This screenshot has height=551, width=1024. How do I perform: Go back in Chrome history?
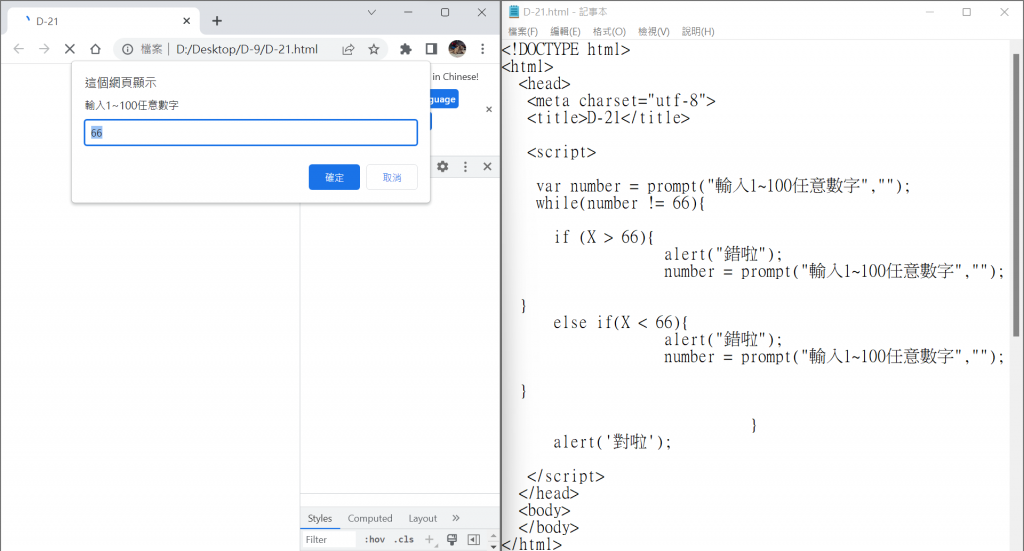tap(19, 49)
